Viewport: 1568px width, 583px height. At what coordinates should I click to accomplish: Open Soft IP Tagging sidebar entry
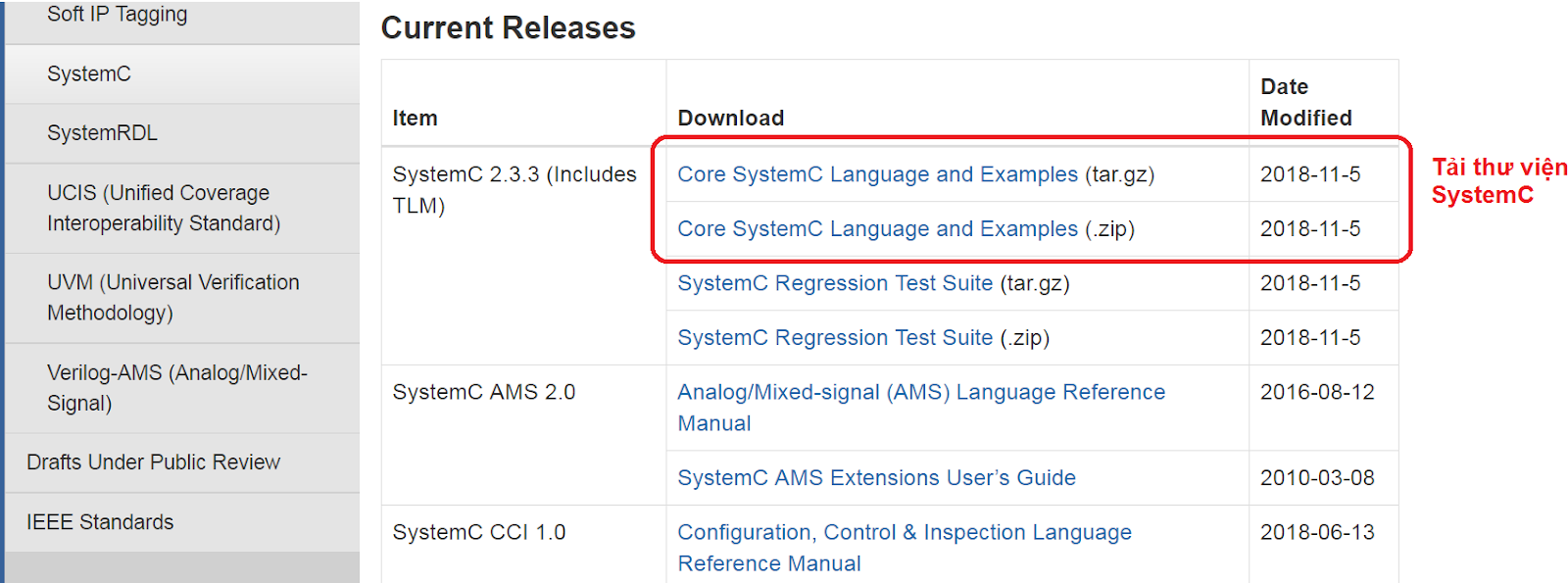pyautogui.click(x=117, y=15)
